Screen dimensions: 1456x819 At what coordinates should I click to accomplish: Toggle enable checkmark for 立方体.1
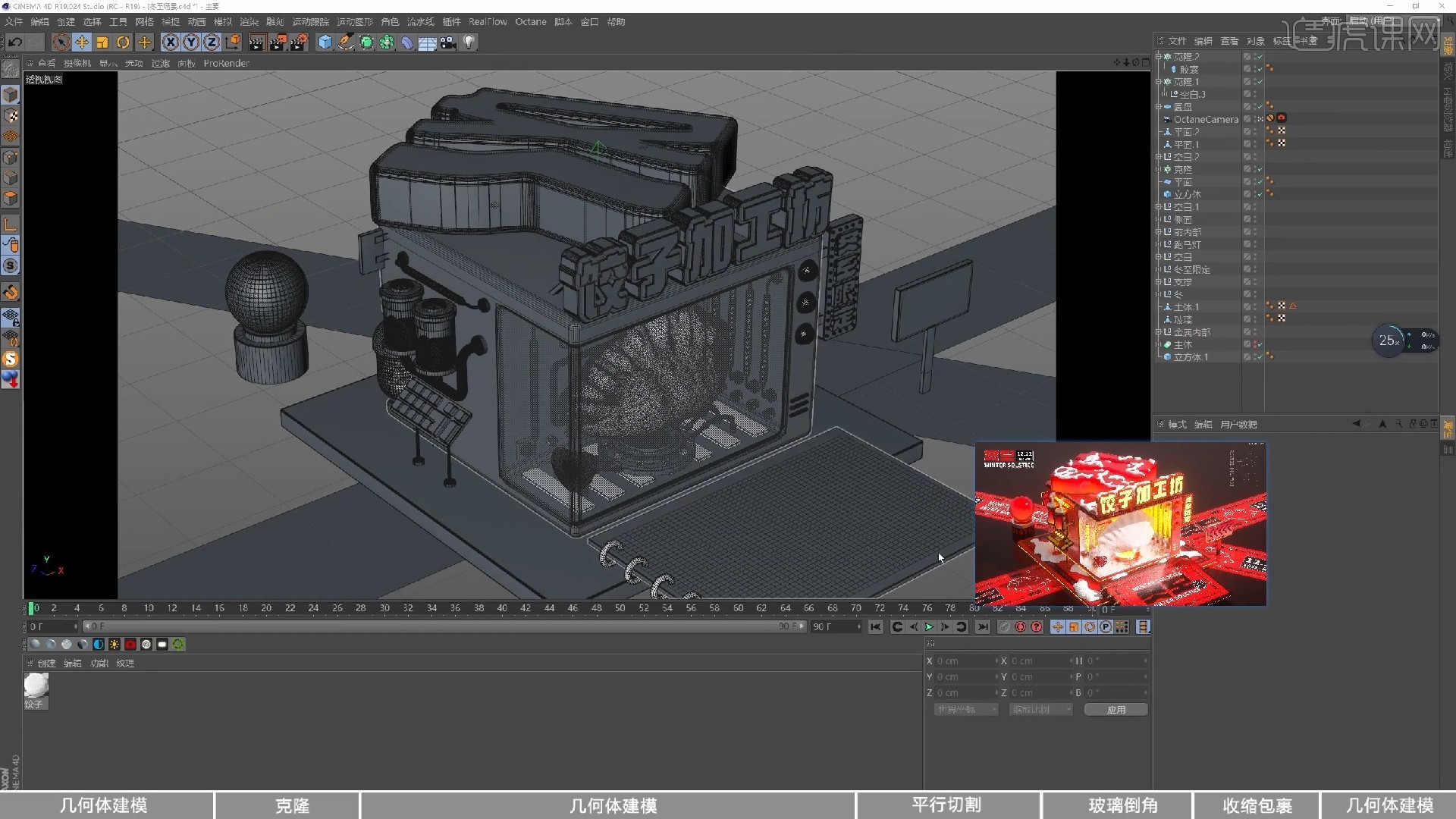[x=1260, y=356]
